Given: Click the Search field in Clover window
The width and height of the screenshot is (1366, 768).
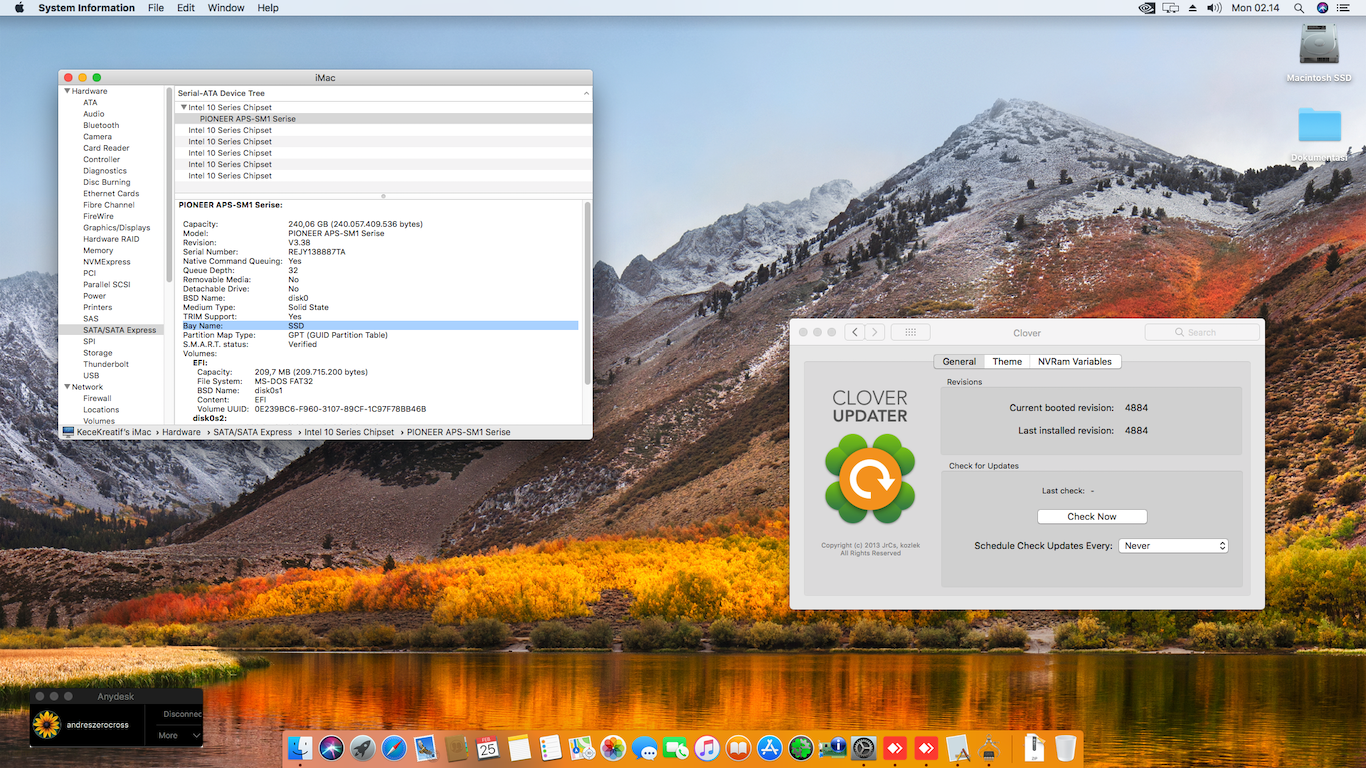Looking at the screenshot, I should 1202,332.
